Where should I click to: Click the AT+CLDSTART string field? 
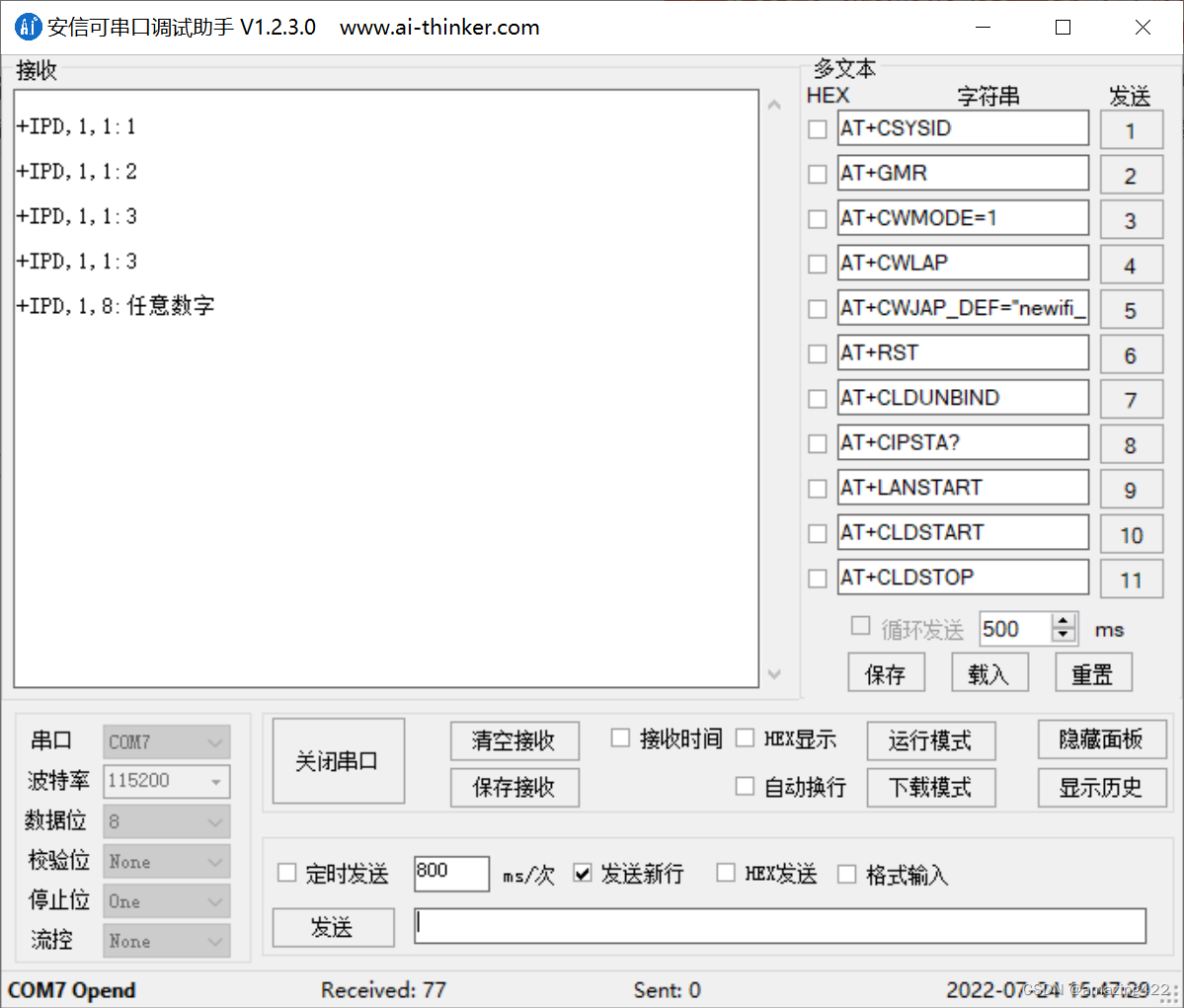(963, 533)
